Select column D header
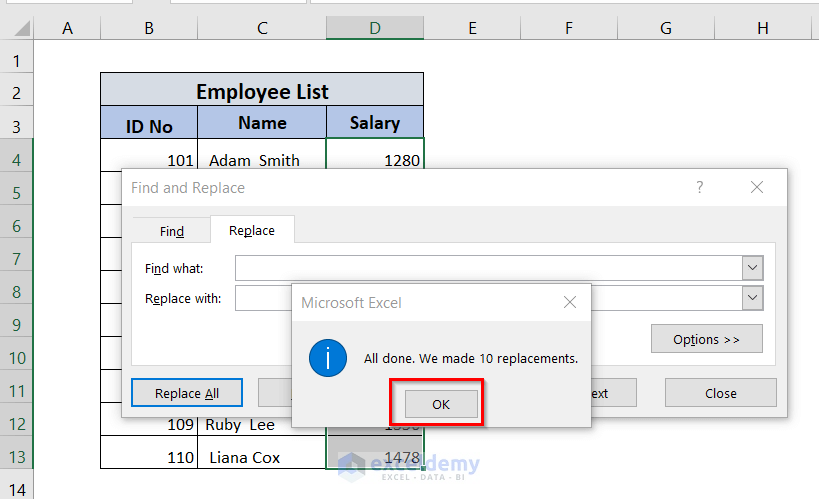 click(375, 28)
